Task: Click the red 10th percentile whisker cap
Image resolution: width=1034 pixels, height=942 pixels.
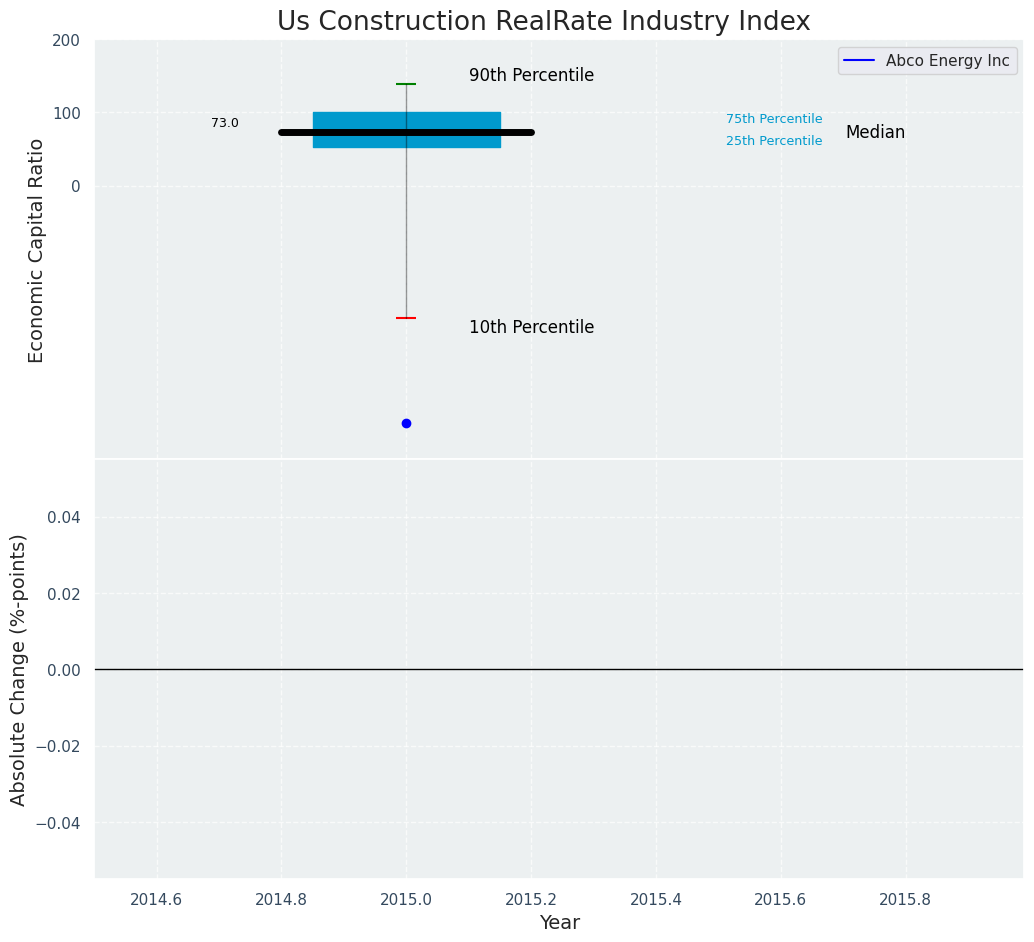Action: tap(406, 318)
